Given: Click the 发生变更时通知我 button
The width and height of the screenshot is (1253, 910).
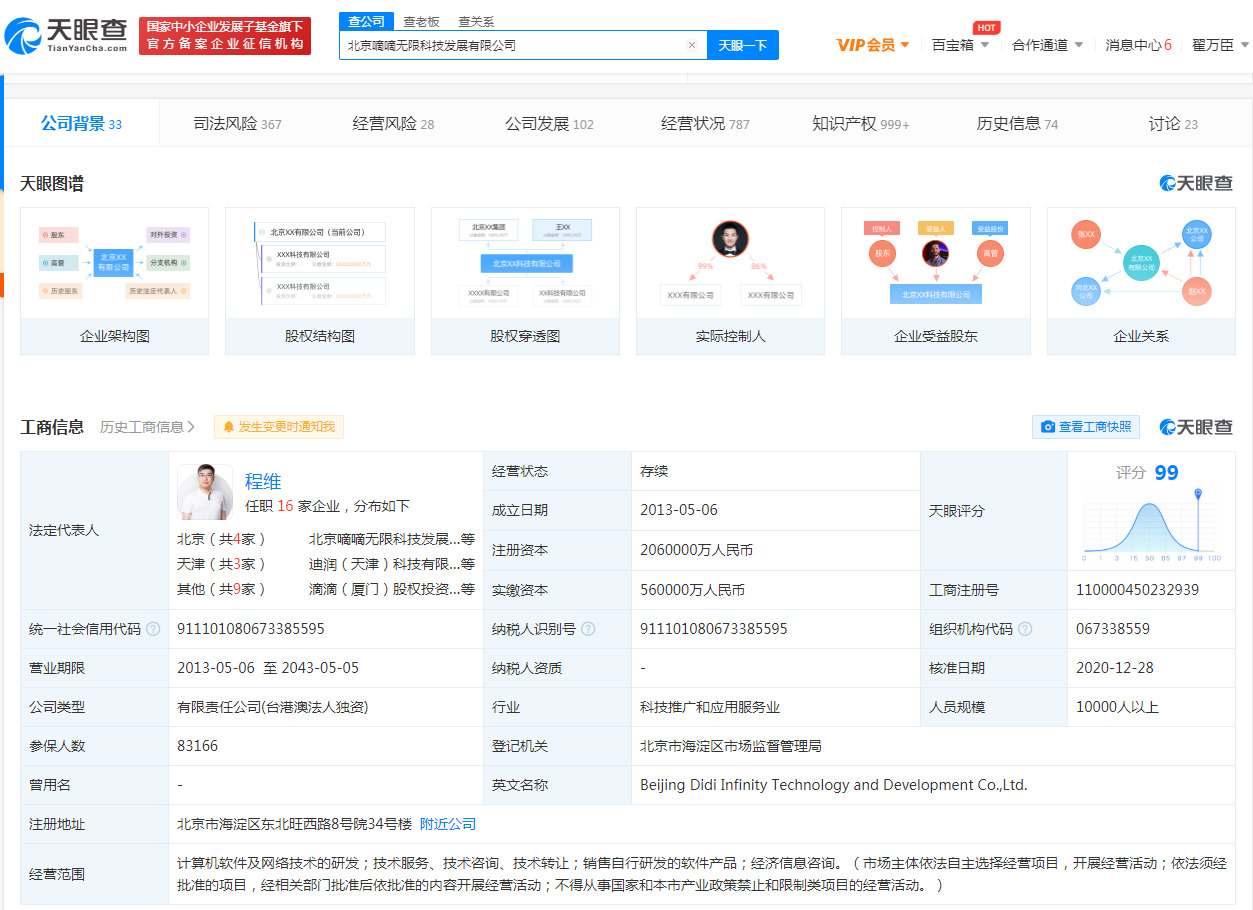Looking at the screenshot, I should pyautogui.click(x=279, y=427).
